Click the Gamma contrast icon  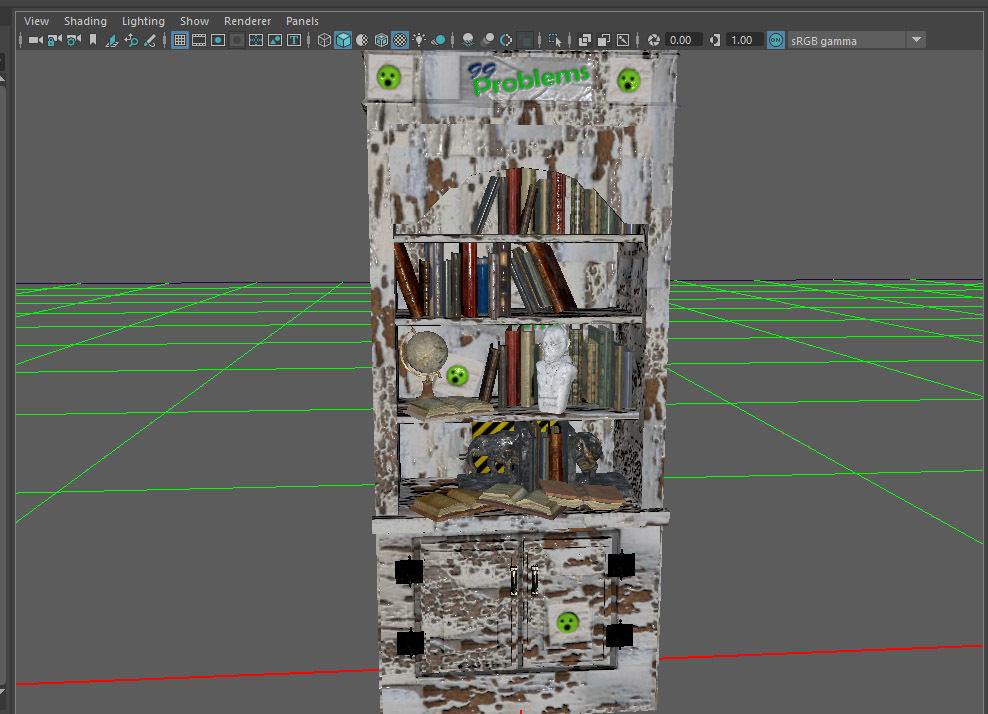(715, 40)
